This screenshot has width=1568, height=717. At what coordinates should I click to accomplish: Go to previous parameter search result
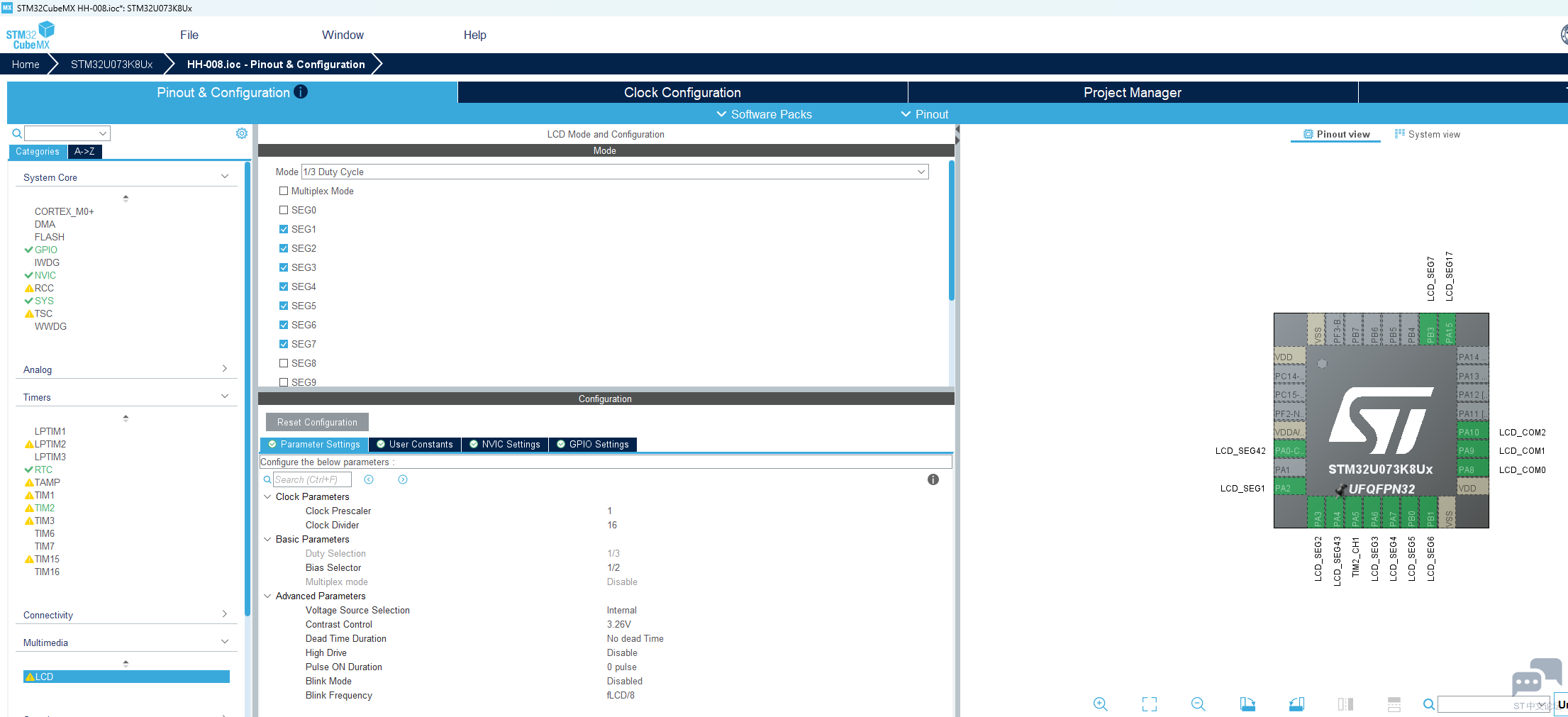pyautogui.click(x=369, y=479)
